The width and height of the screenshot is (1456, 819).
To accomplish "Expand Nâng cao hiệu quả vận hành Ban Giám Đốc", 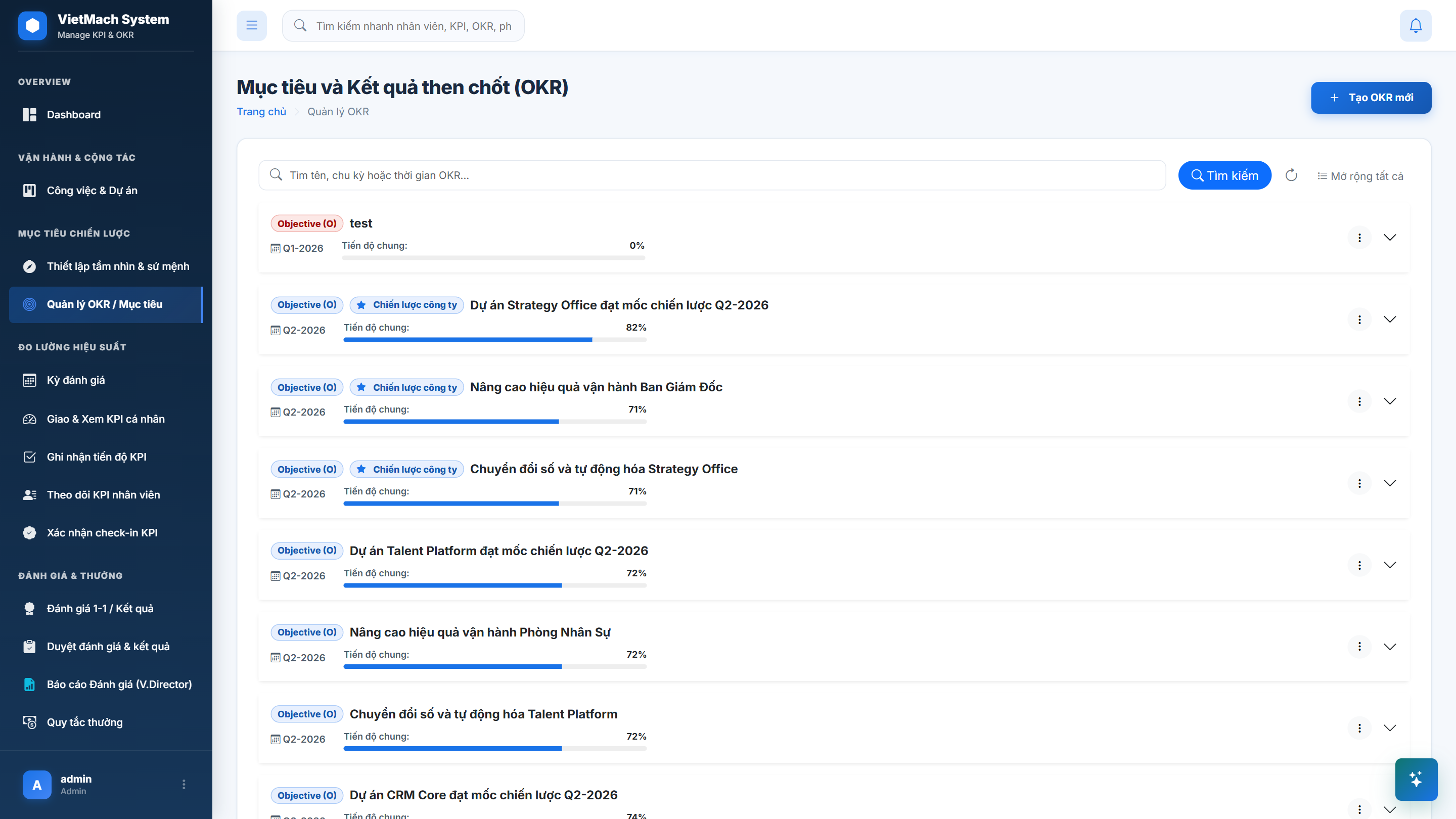I will (x=1390, y=401).
